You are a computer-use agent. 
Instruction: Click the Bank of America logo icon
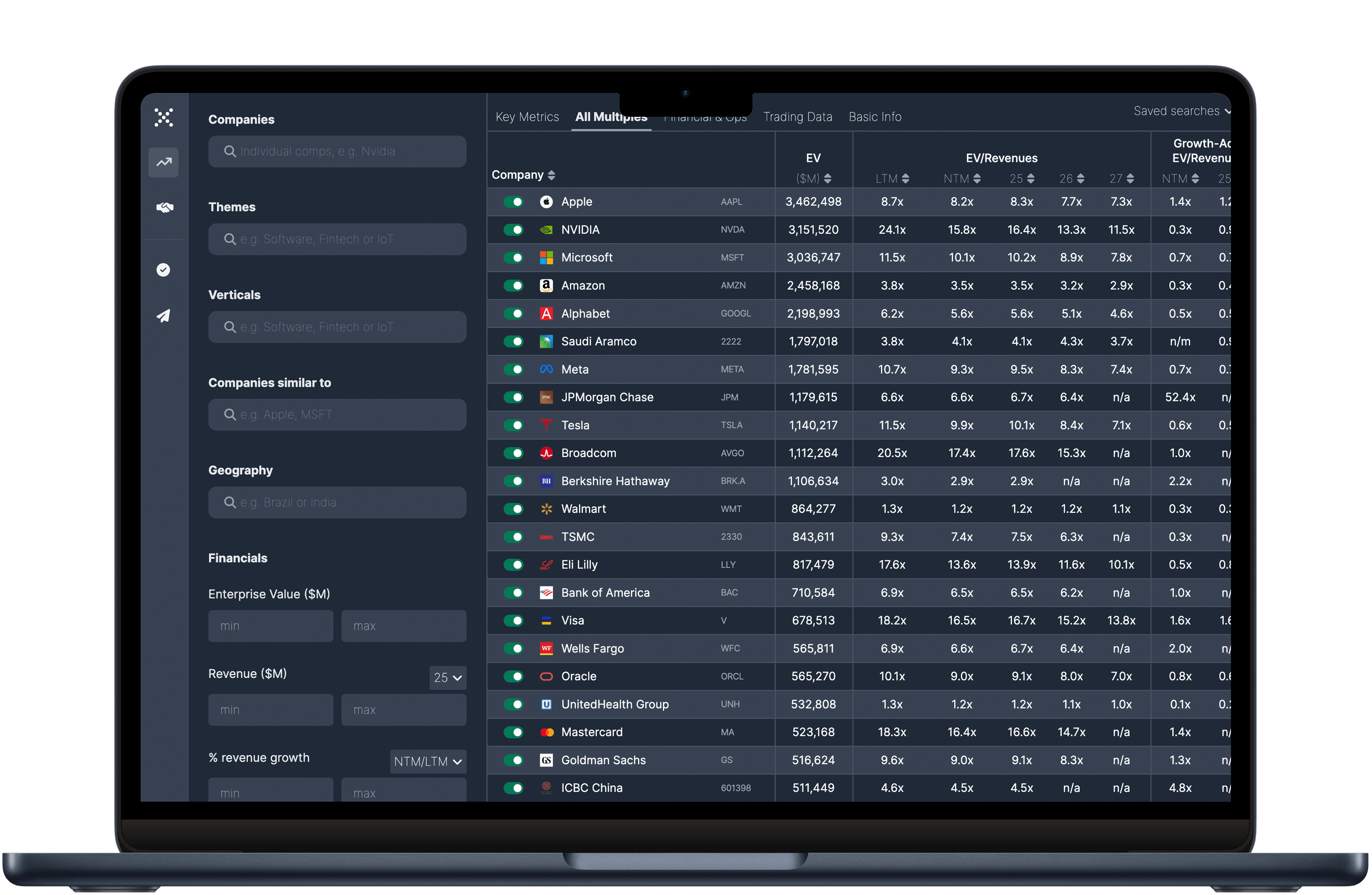tap(546, 592)
